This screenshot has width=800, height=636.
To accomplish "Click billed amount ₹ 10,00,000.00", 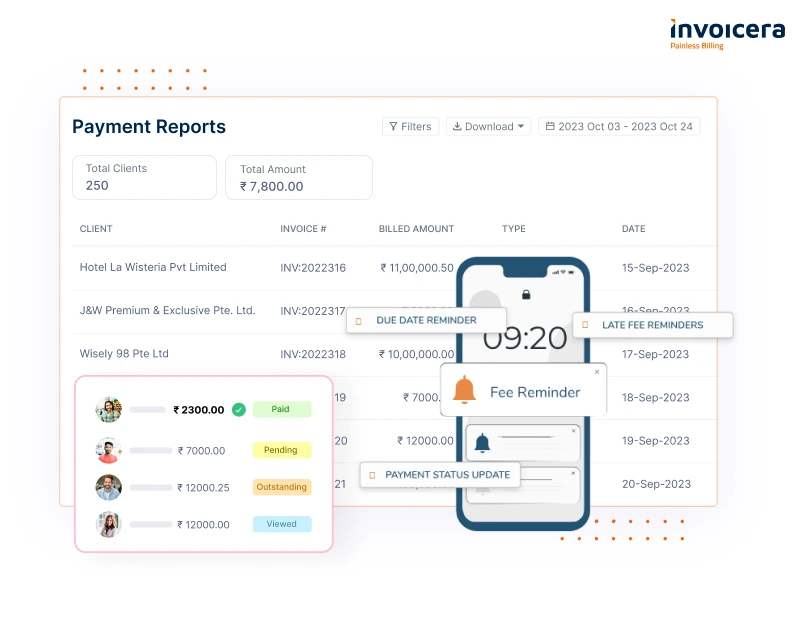I will (416, 354).
